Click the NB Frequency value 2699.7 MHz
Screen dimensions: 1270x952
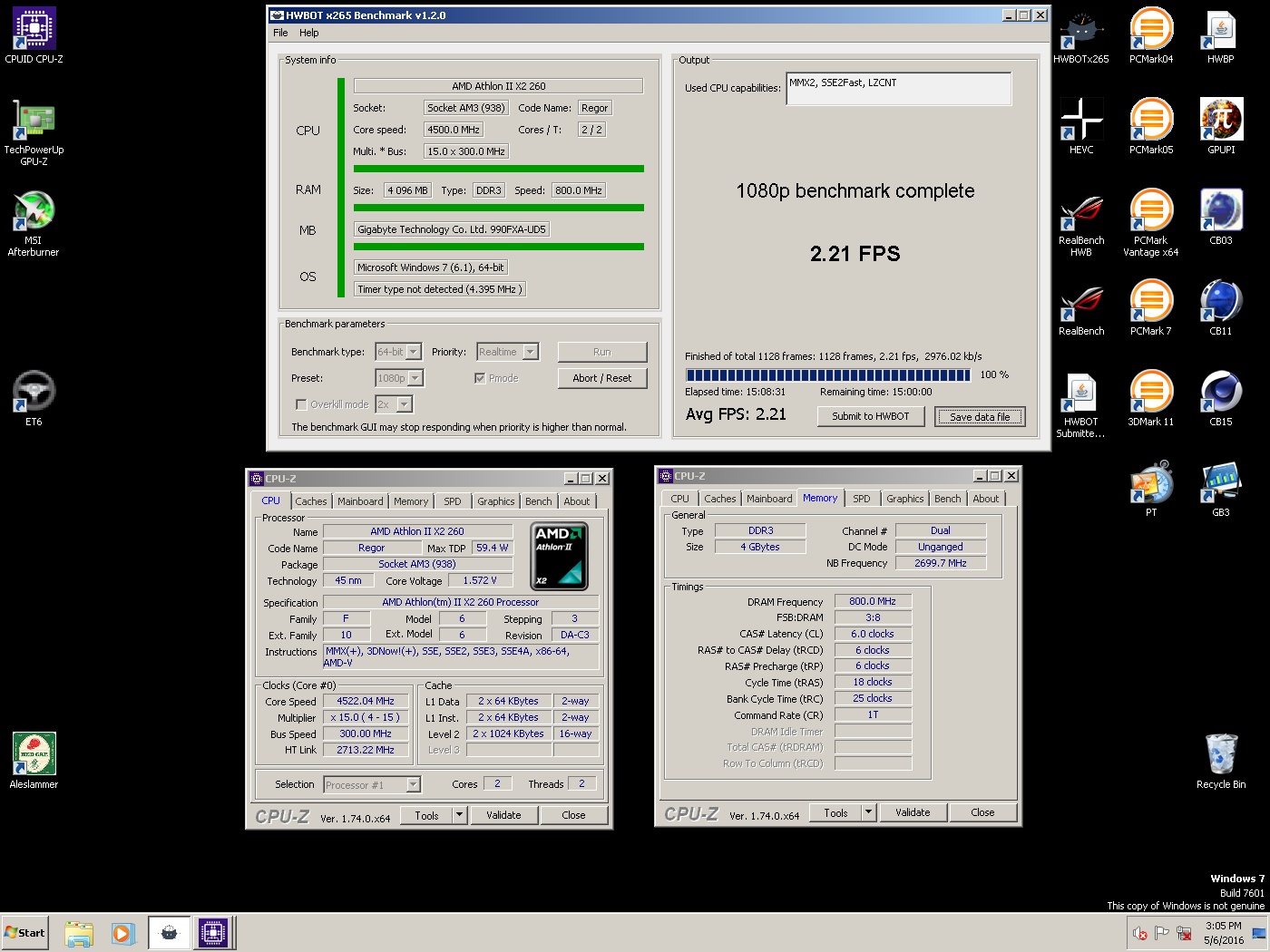pyautogui.click(x=941, y=563)
